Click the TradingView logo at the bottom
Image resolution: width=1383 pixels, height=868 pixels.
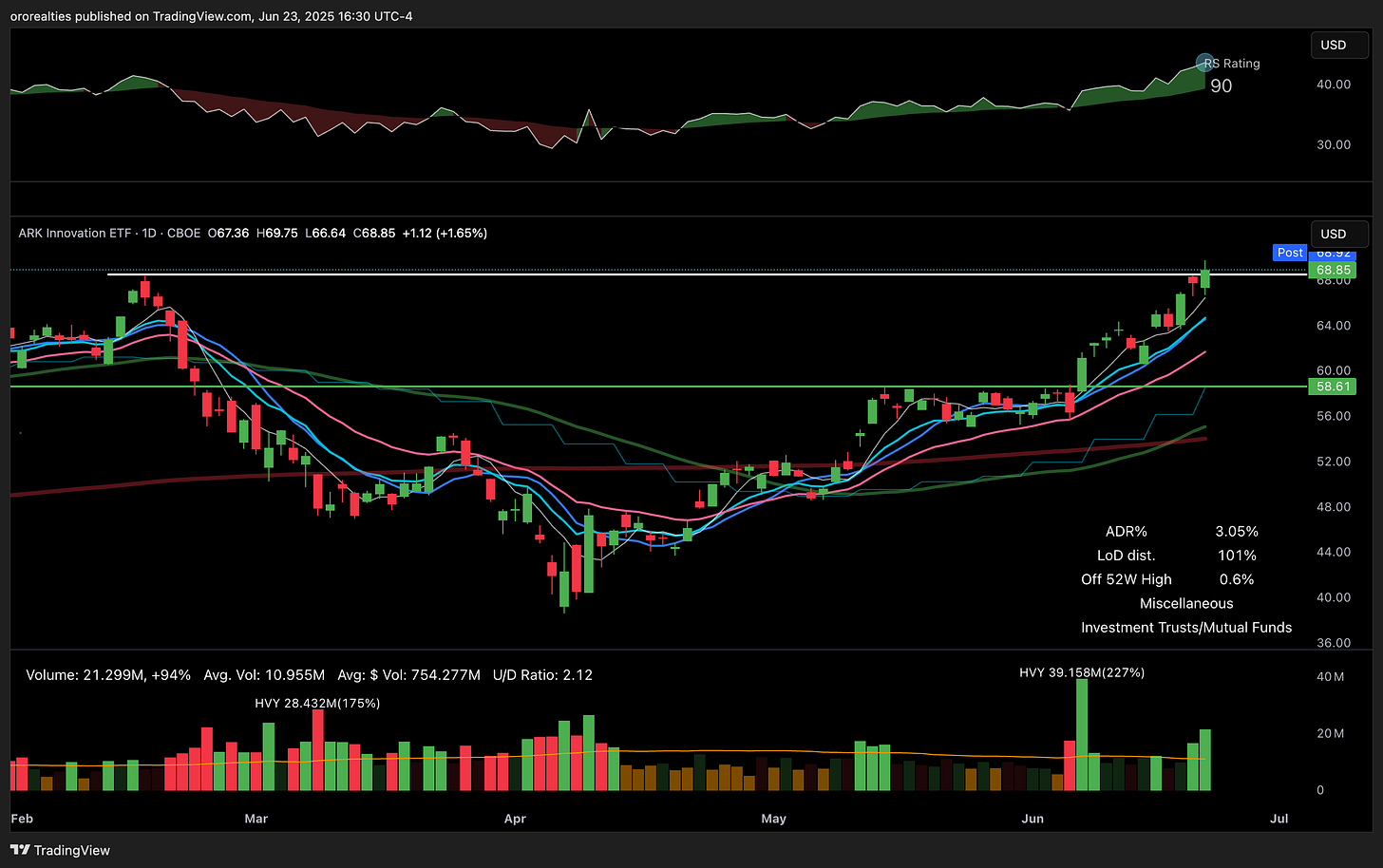(60, 850)
